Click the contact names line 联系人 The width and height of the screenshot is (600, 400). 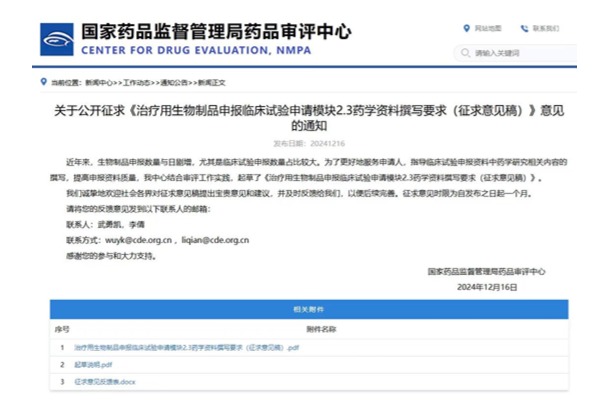click(x=106, y=224)
